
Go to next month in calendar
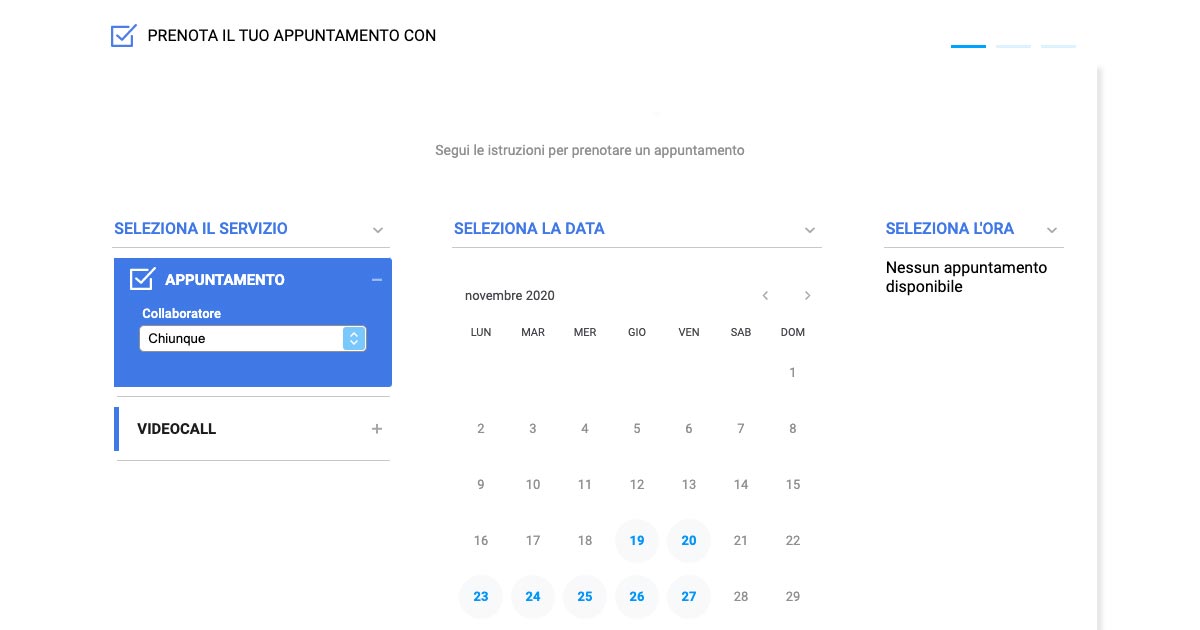(808, 296)
